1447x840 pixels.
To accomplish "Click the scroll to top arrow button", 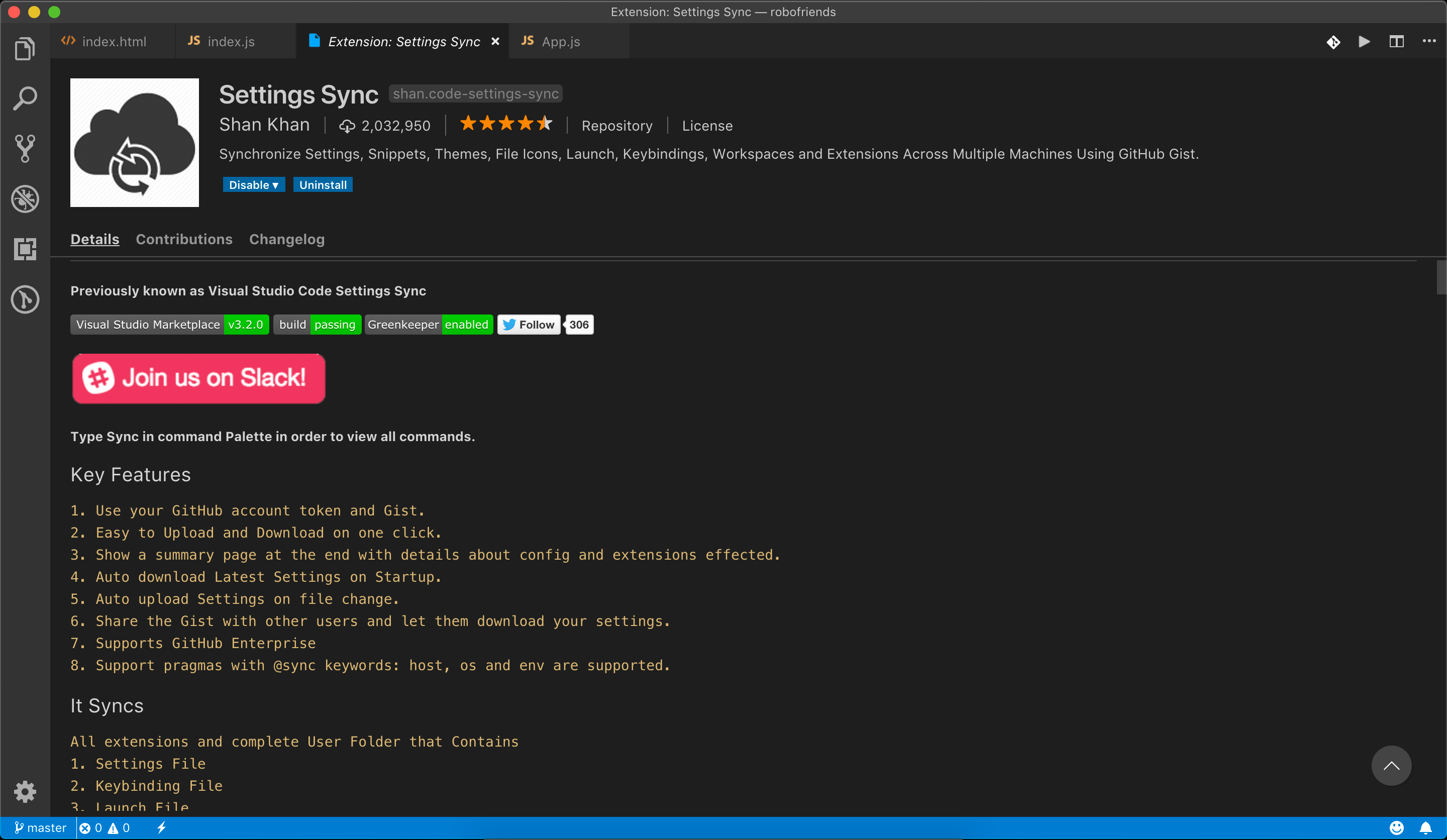I will click(1391, 765).
